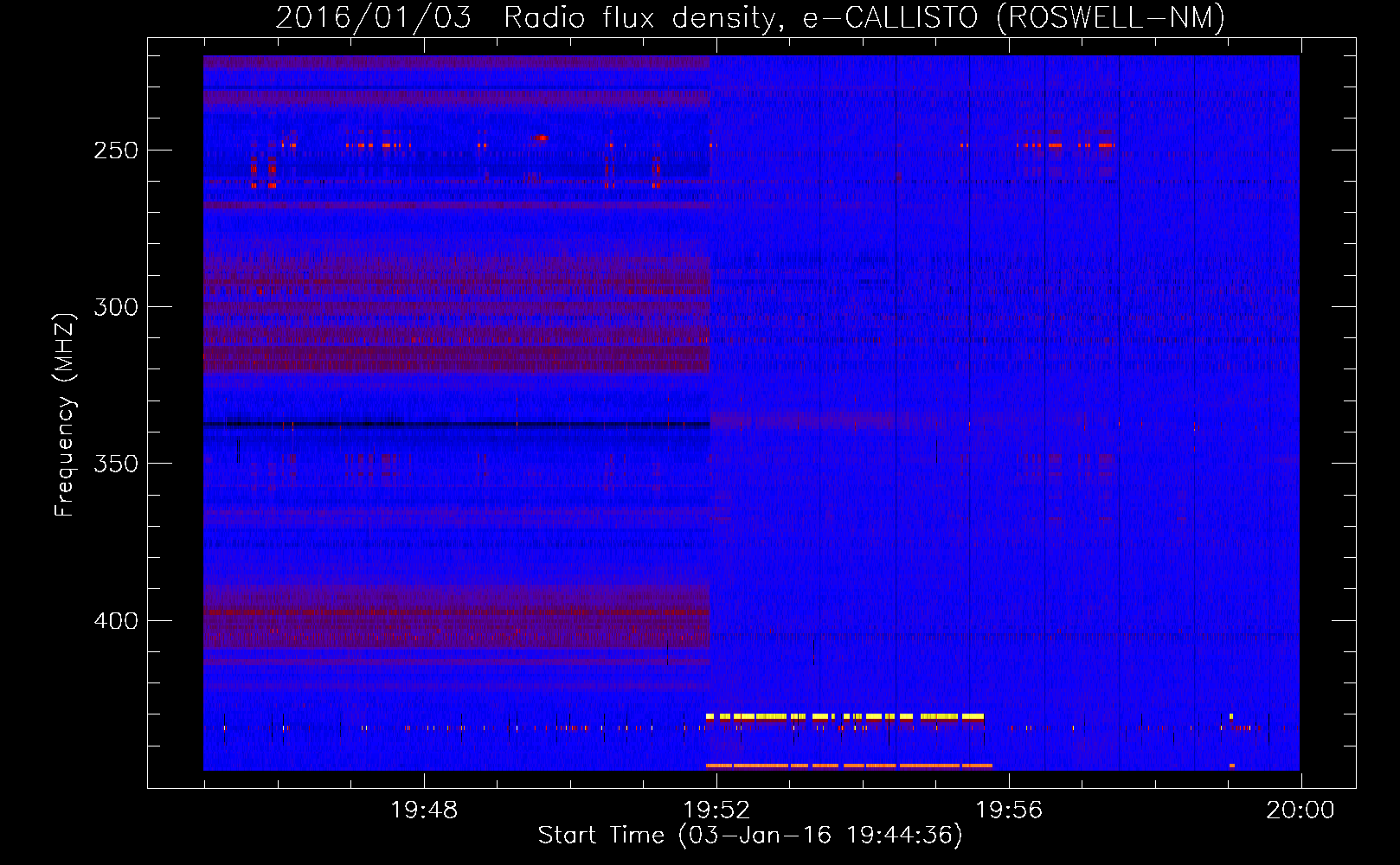
Task: Click the 300 frequency tick label
Action: [x=116, y=307]
